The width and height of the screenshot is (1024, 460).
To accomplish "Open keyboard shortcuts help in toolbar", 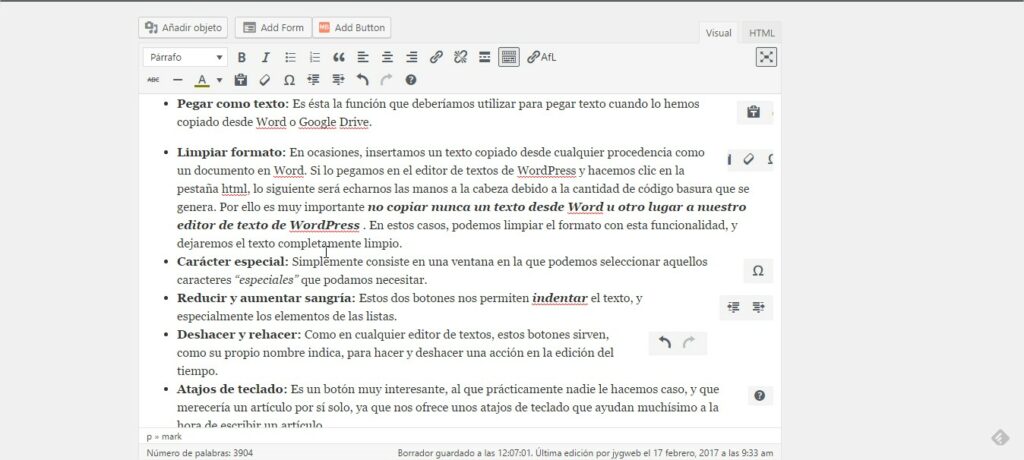I will coord(410,80).
